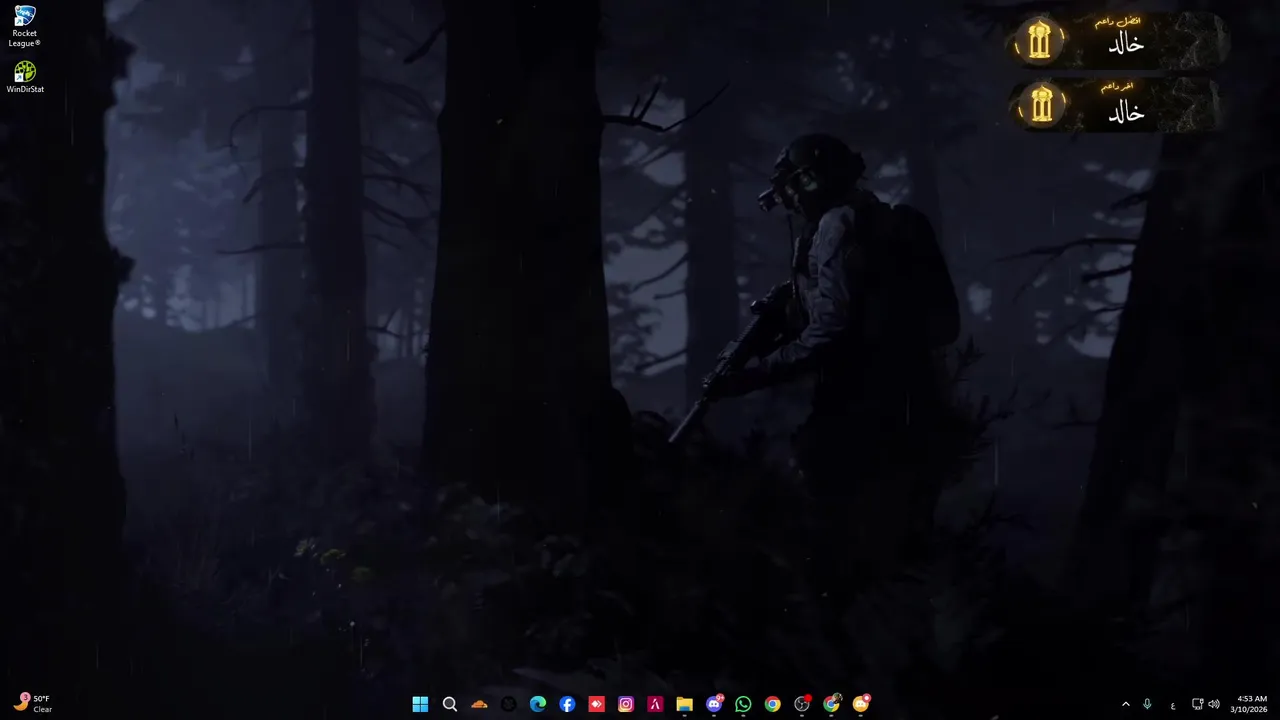1280x720 pixels.
Task: Open the red arrow app on taskbar
Action: click(x=596, y=704)
